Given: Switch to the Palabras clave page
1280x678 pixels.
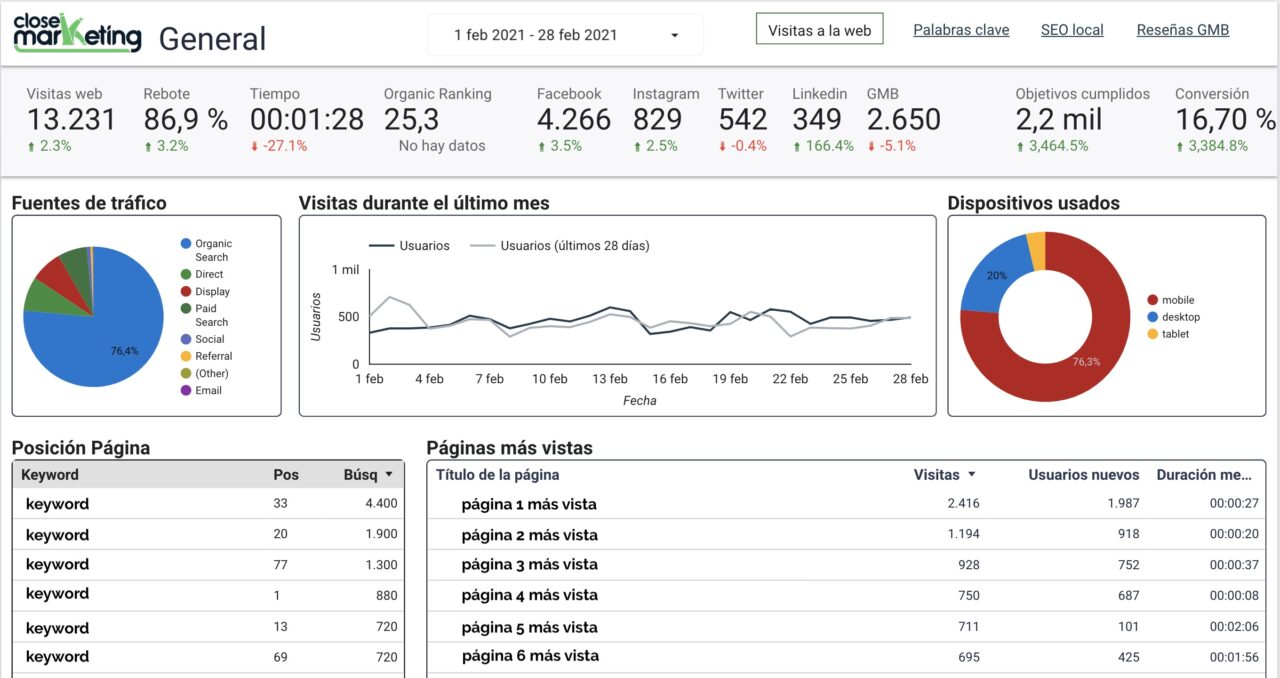Looking at the screenshot, I should 960,29.
